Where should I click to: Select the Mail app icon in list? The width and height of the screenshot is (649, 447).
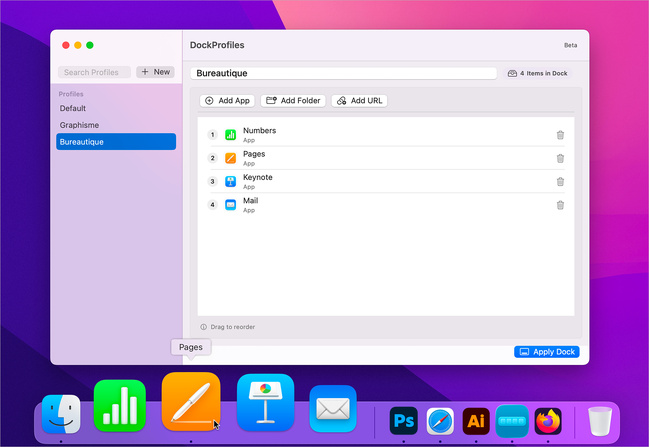pyautogui.click(x=231, y=205)
